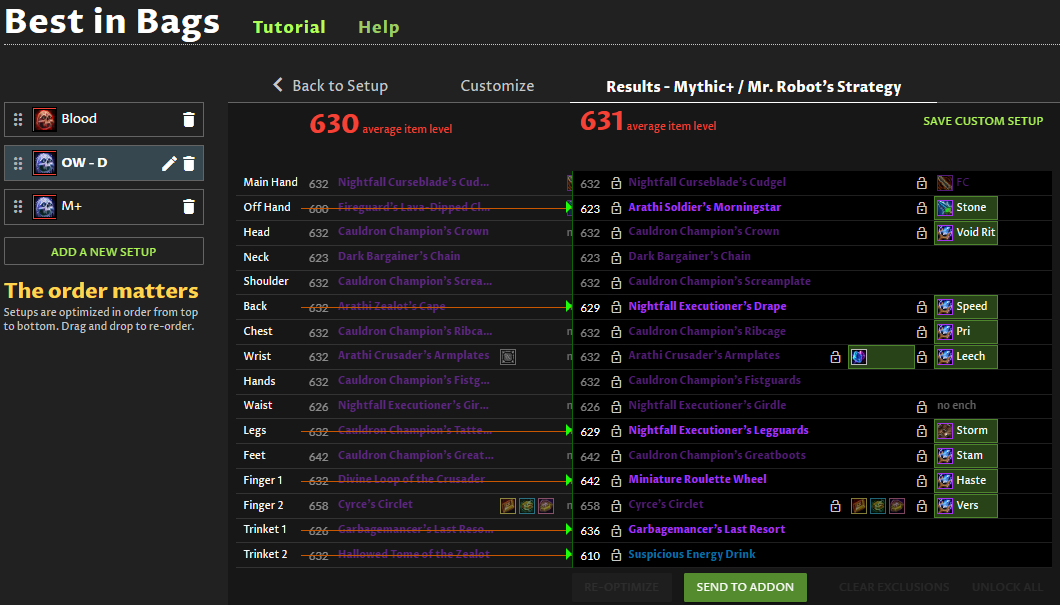1060x605 pixels.
Task: Toggle the item lock for Dark Bargainer's Chain result
Action: pyautogui.click(x=616, y=258)
